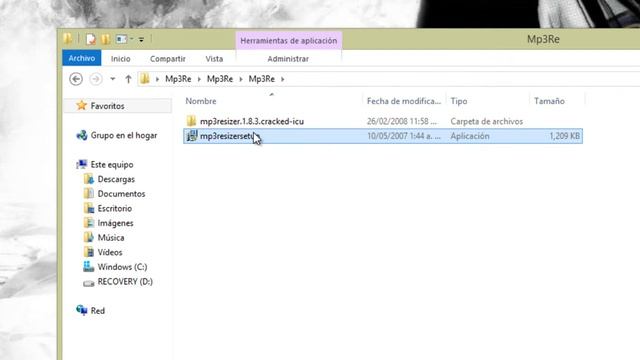Open the Descargas folder
The image size is (640, 360).
(x=116, y=179)
